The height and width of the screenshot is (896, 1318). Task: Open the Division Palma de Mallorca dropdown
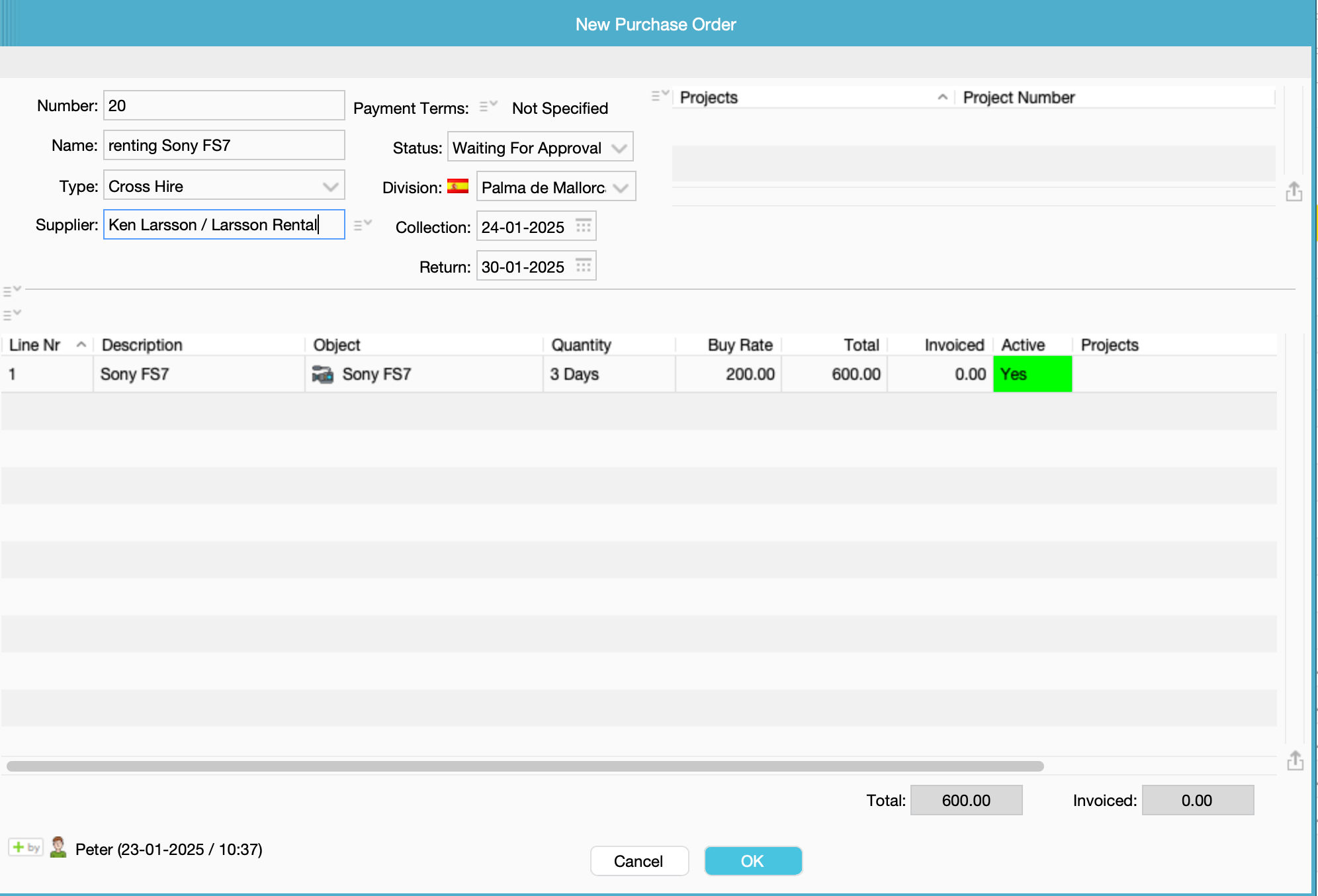621,188
